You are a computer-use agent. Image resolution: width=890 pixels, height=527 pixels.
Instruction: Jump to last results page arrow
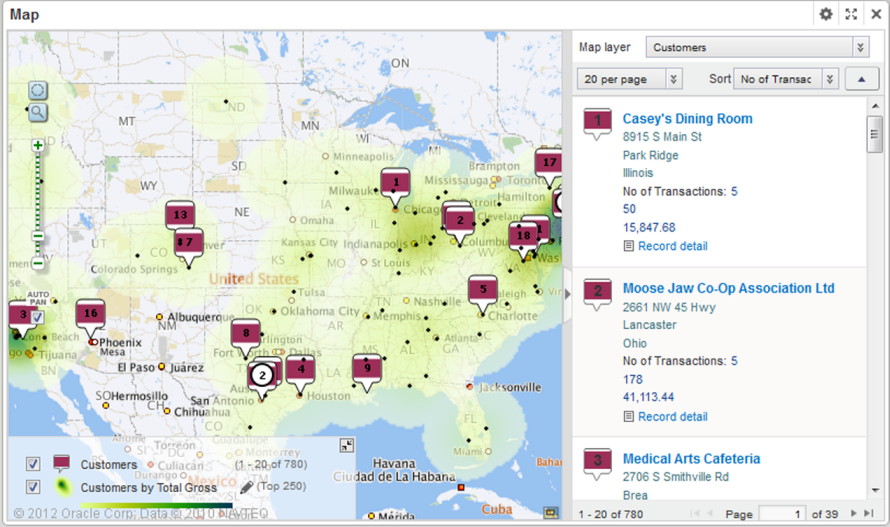pyautogui.click(x=868, y=513)
